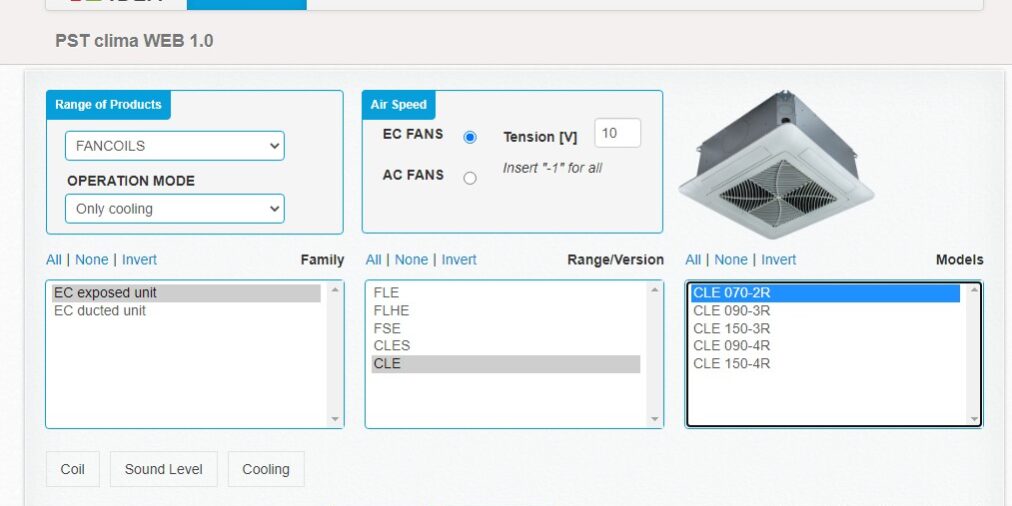
Task: Click up arrow of Models list scrollbar
Action: pyautogui.click(x=974, y=290)
